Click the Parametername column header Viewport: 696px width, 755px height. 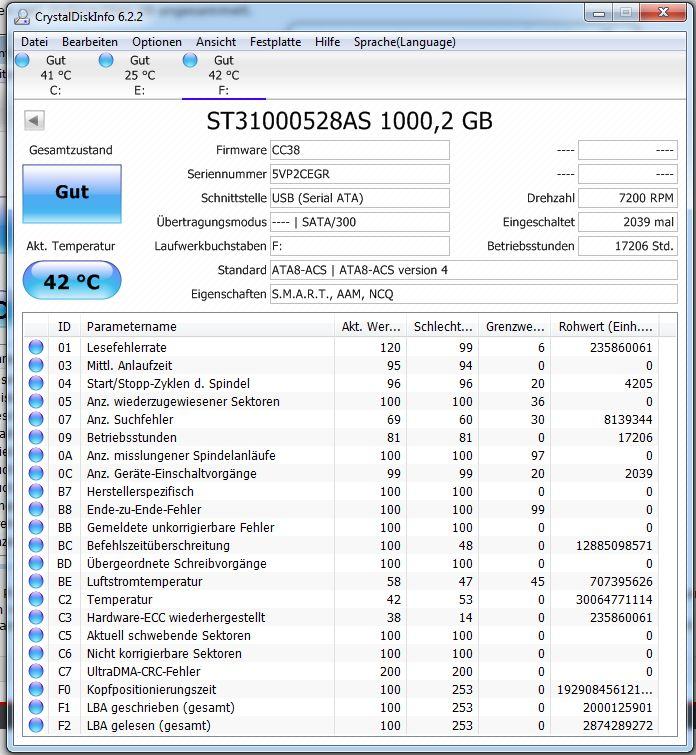pyautogui.click(x=207, y=326)
